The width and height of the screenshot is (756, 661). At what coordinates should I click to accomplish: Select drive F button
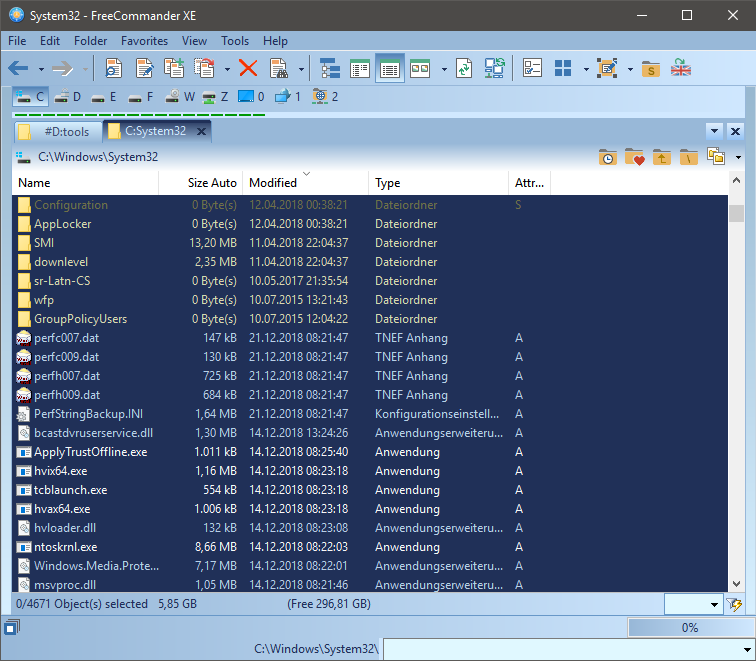pyautogui.click(x=141, y=97)
